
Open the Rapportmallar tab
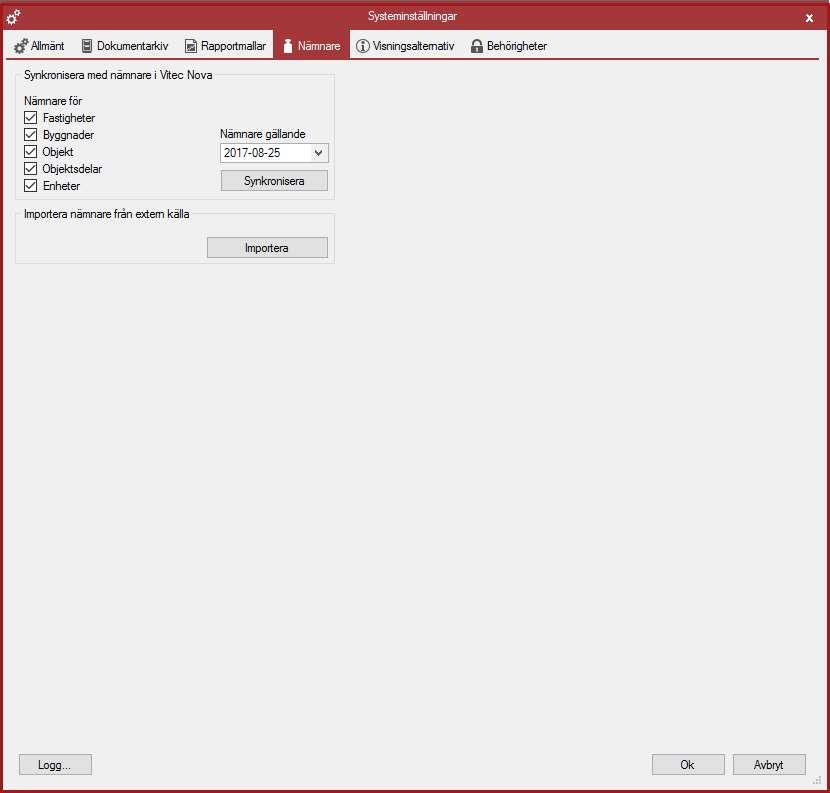coord(225,46)
